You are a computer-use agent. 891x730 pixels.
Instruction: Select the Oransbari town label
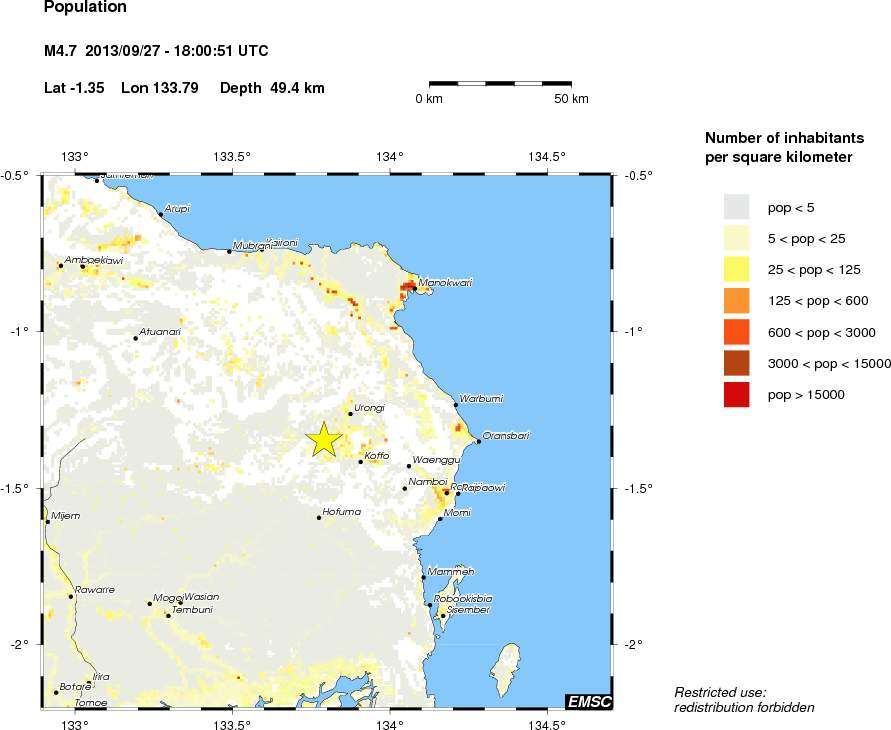click(506, 436)
